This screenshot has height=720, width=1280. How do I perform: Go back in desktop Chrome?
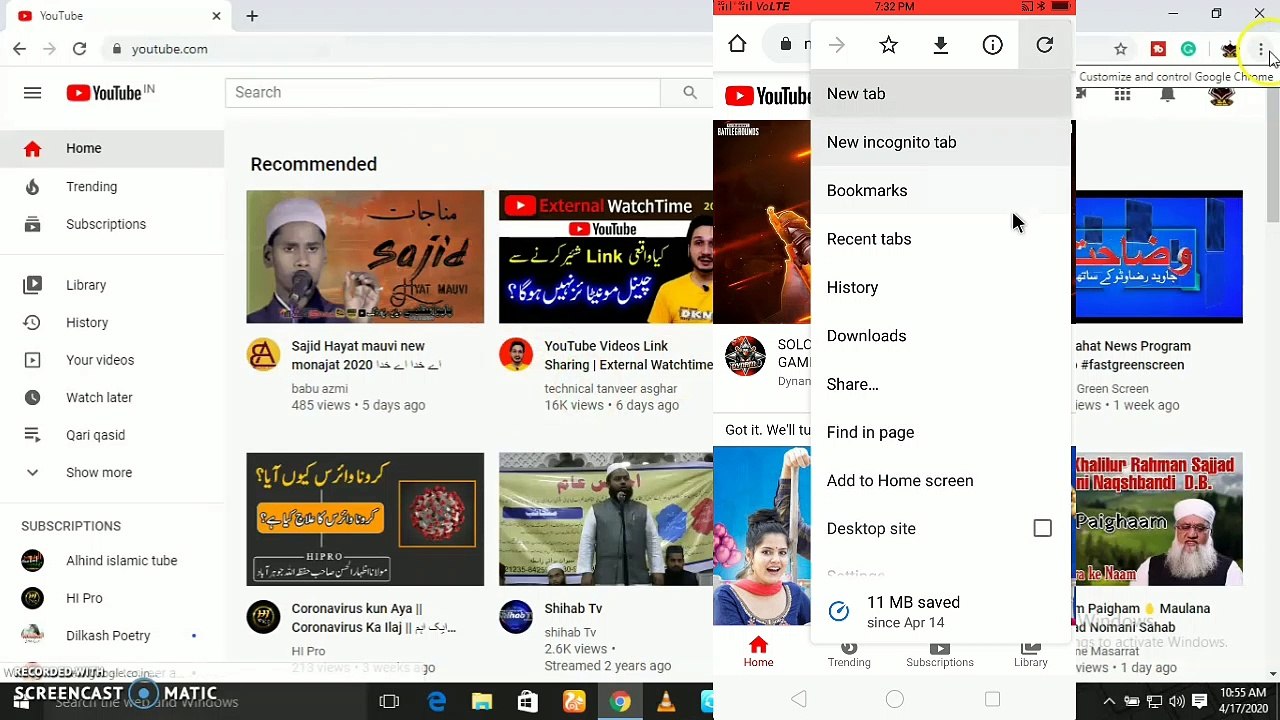pos(19,48)
